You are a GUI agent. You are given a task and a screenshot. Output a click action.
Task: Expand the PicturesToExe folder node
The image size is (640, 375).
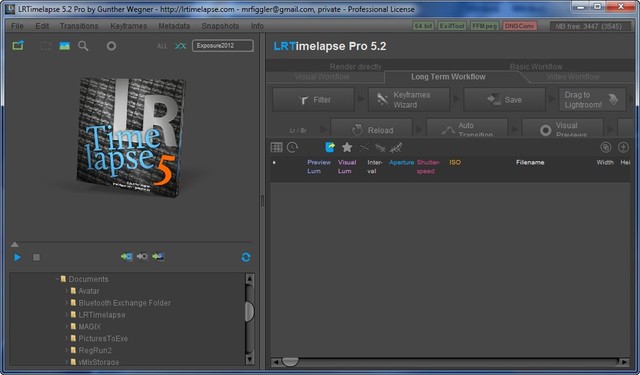pyautogui.click(x=67, y=338)
